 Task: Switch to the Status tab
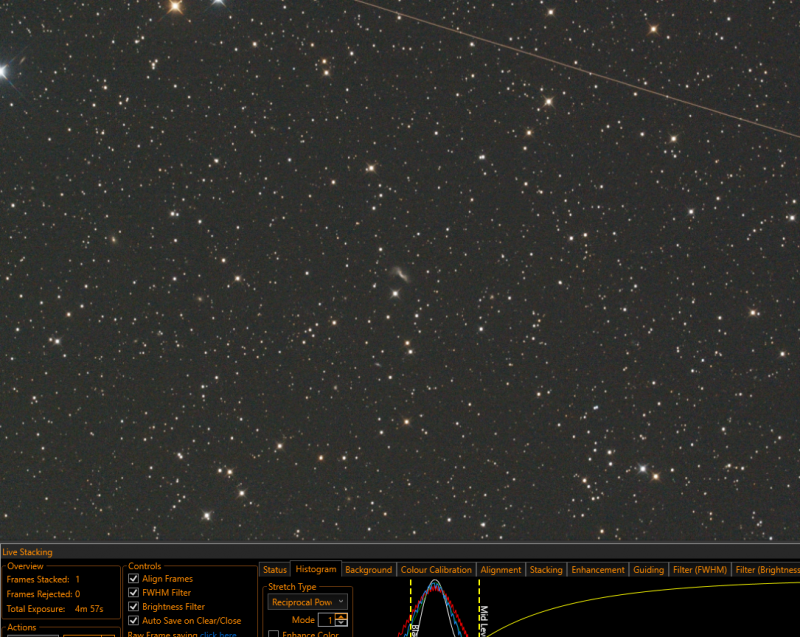tap(274, 570)
